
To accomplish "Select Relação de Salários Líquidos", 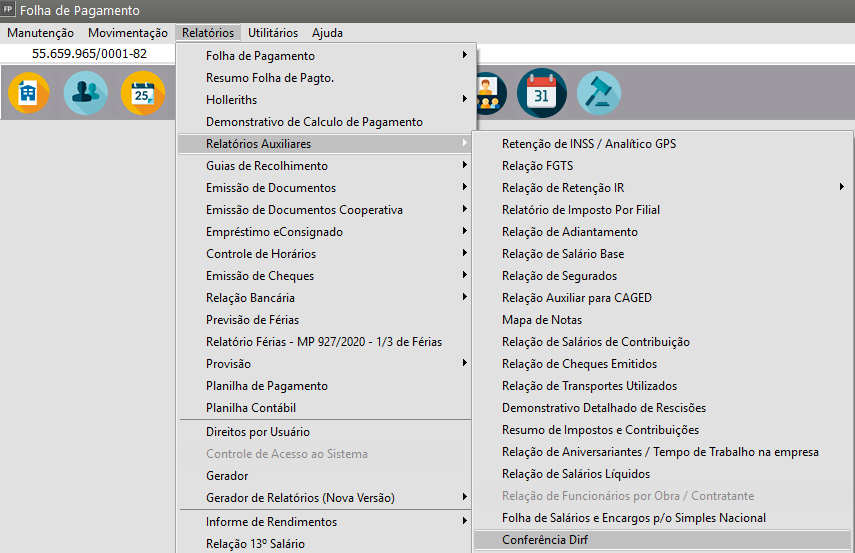I will point(575,474).
